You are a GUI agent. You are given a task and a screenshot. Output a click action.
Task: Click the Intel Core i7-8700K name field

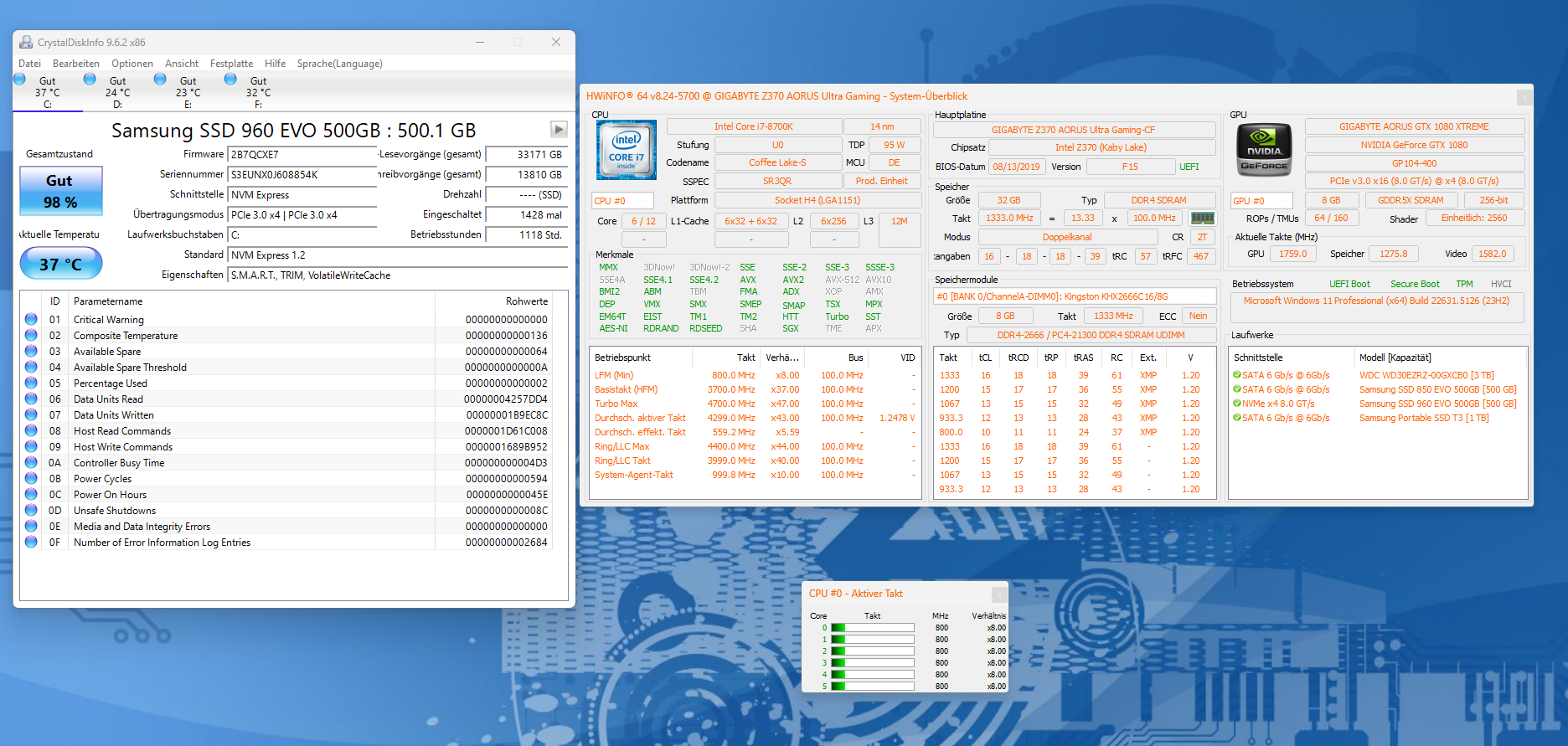[754, 126]
